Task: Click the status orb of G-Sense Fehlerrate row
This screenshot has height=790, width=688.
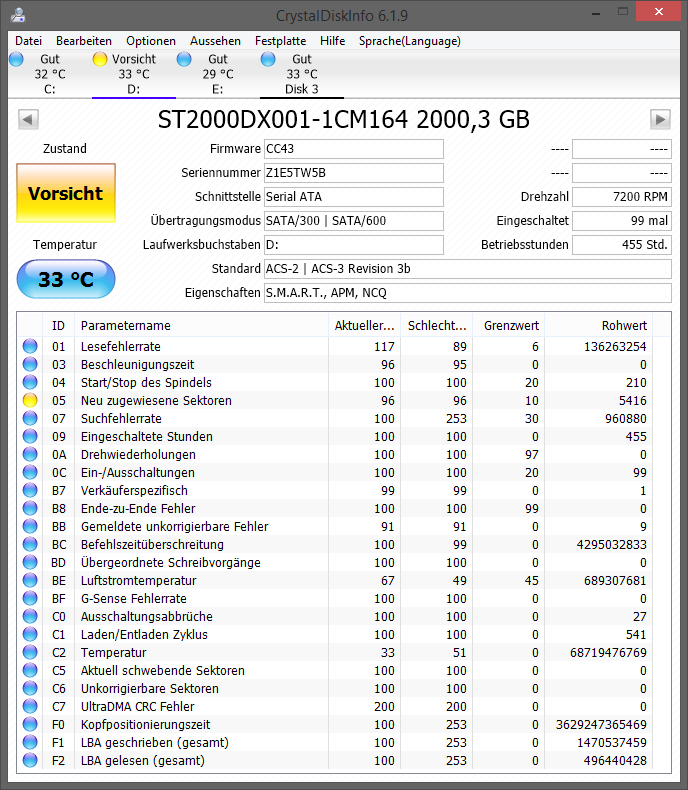Action: click(x=30, y=599)
